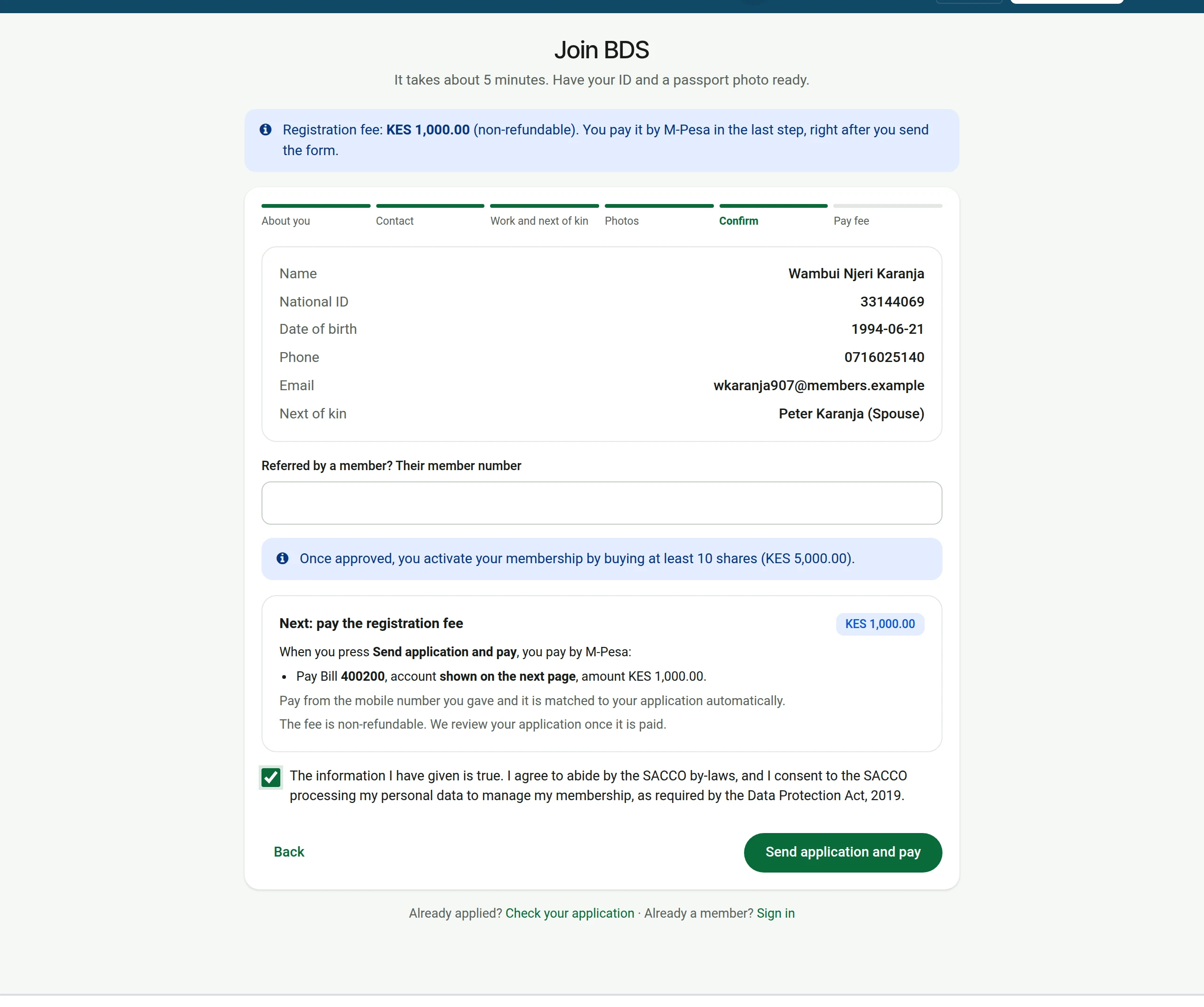This screenshot has width=1204, height=1007.
Task: Click the Join BDS heading
Action: pyautogui.click(x=602, y=50)
